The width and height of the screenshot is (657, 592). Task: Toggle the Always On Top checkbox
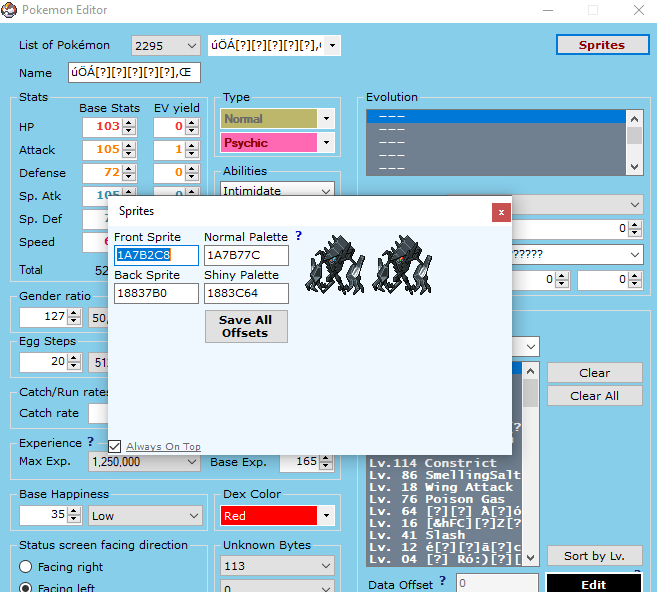point(115,446)
